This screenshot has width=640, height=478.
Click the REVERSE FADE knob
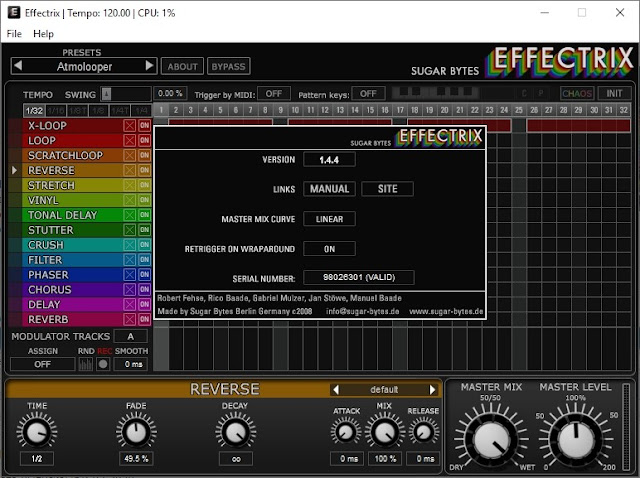pyautogui.click(x=136, y=431)
